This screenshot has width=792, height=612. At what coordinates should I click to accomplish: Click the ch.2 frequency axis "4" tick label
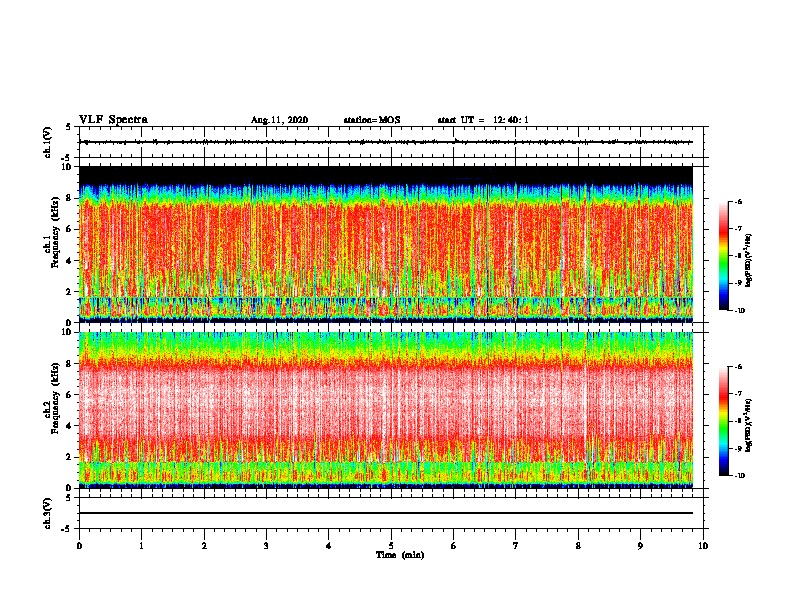(69, 426)
